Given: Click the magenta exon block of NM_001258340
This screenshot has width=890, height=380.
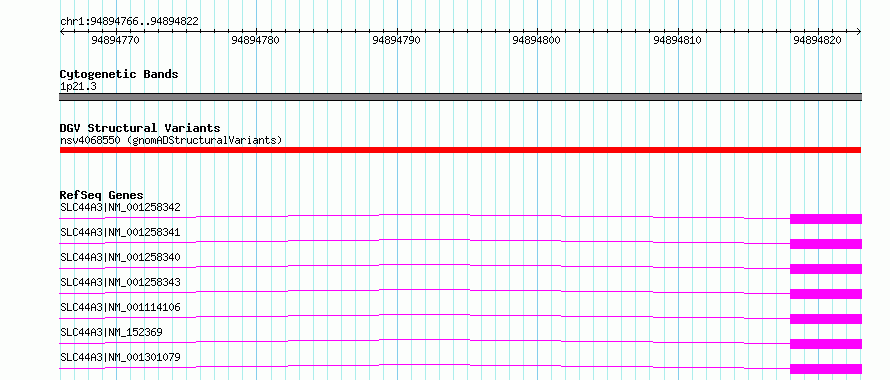Looking at the screenshot, I should [826, 269].
